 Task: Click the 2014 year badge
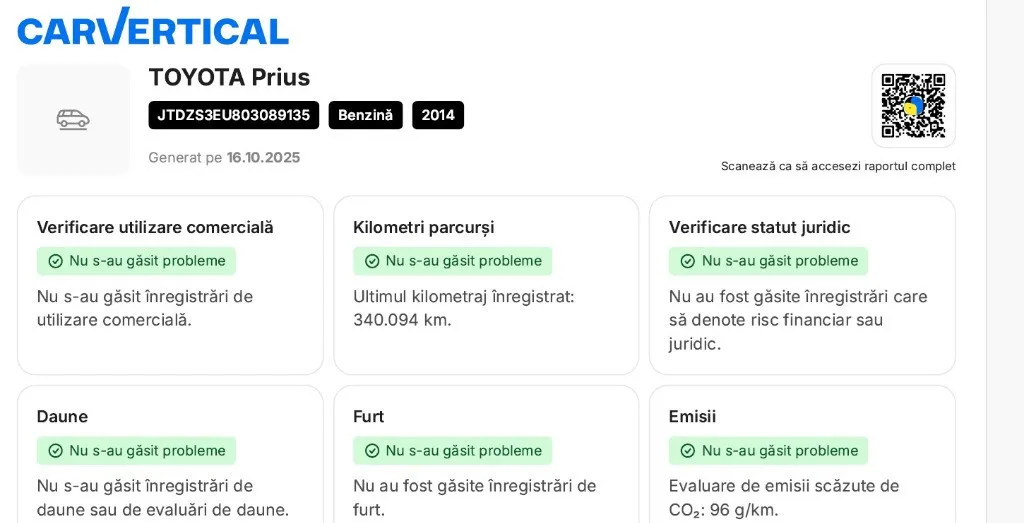pos(438,115)
